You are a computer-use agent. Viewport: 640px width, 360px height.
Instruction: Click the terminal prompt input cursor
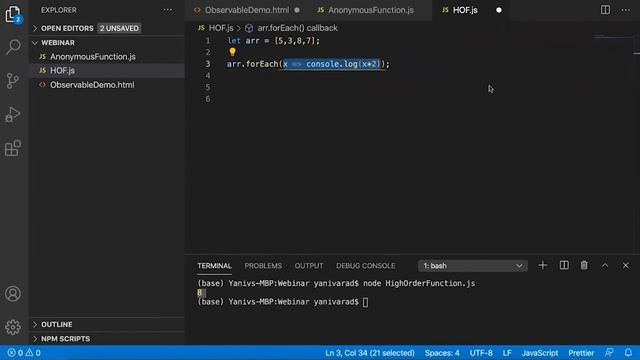(x=365, y=302)
